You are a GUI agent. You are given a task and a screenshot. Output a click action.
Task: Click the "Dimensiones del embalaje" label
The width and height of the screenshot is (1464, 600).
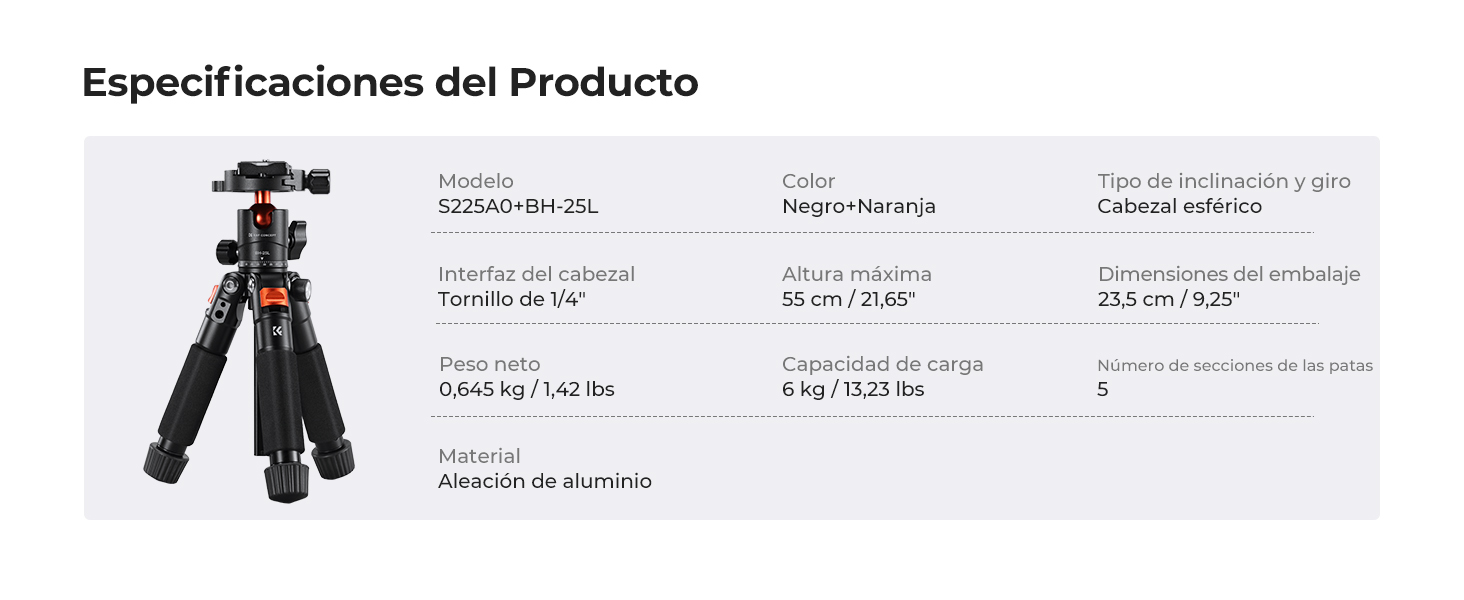(x=1229, y=274)
